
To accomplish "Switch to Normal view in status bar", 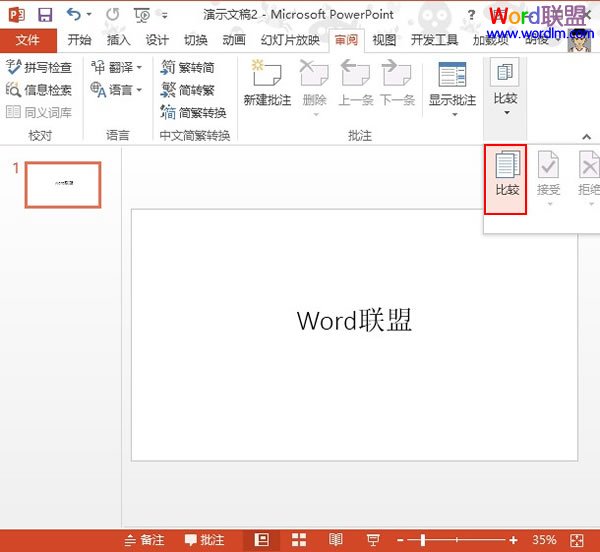I will [262, 540].
